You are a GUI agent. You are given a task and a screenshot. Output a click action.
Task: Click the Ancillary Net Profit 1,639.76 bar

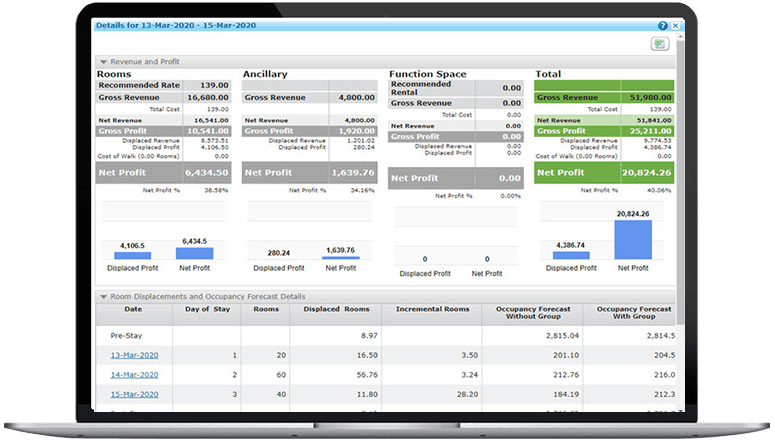[x=341, y=258]
